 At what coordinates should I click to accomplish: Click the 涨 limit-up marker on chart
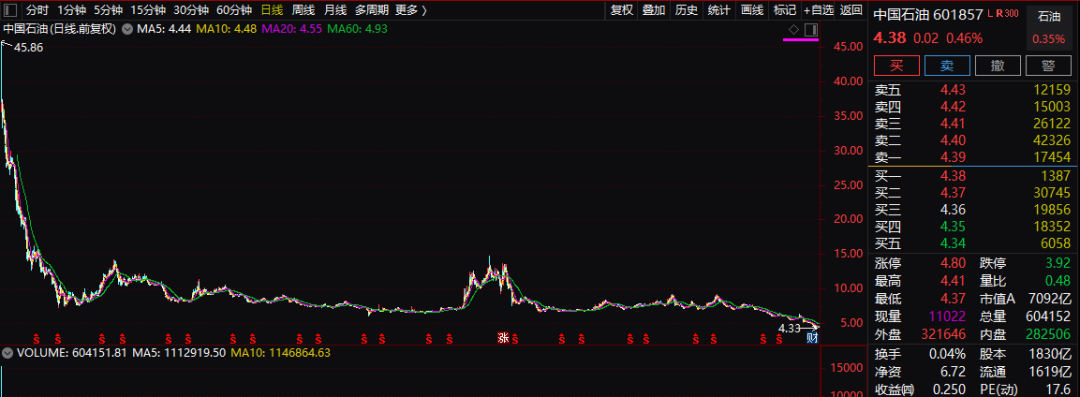(x=503, y=338)
